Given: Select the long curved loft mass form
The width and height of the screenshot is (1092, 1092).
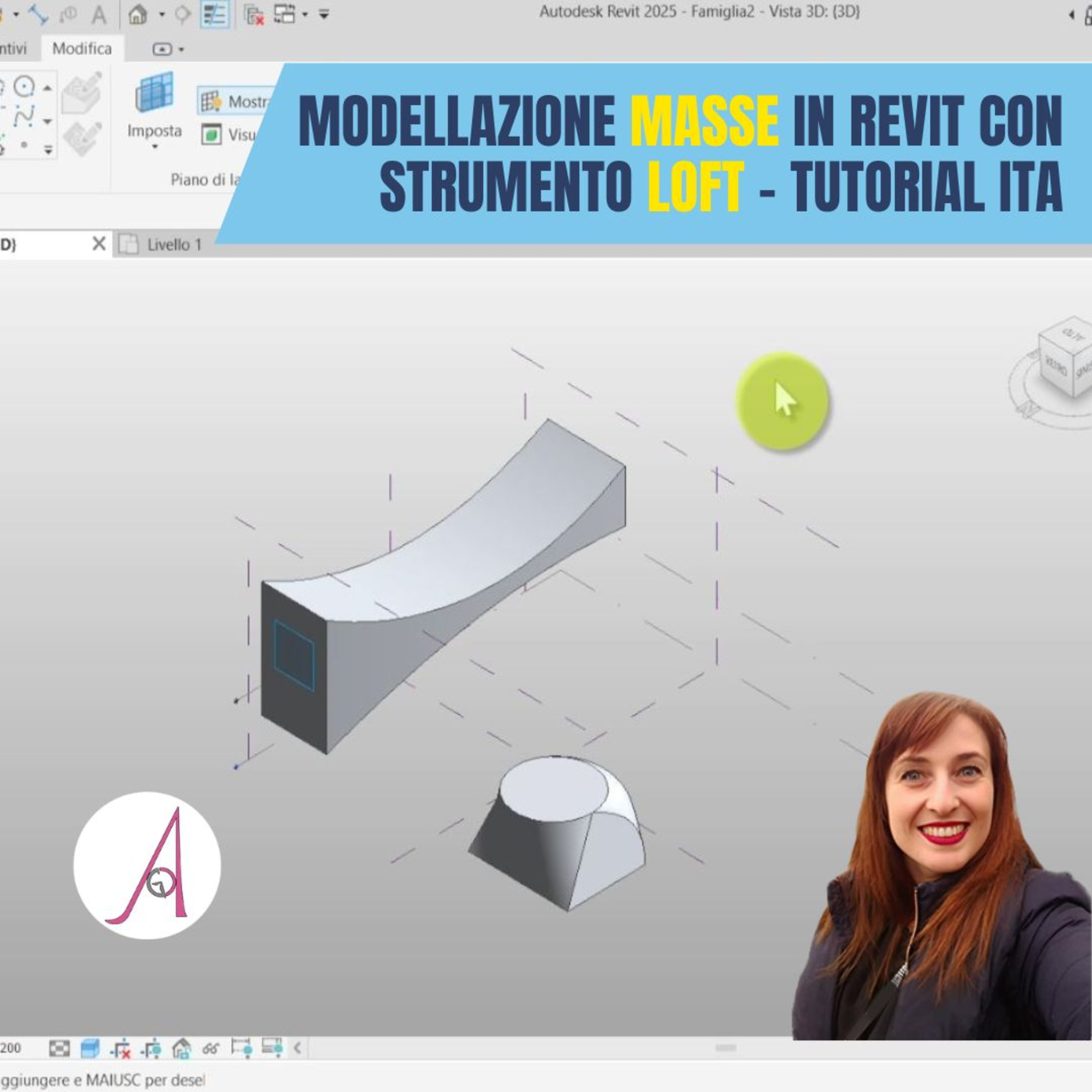Looking at the screenshot, I should [443, 586].
